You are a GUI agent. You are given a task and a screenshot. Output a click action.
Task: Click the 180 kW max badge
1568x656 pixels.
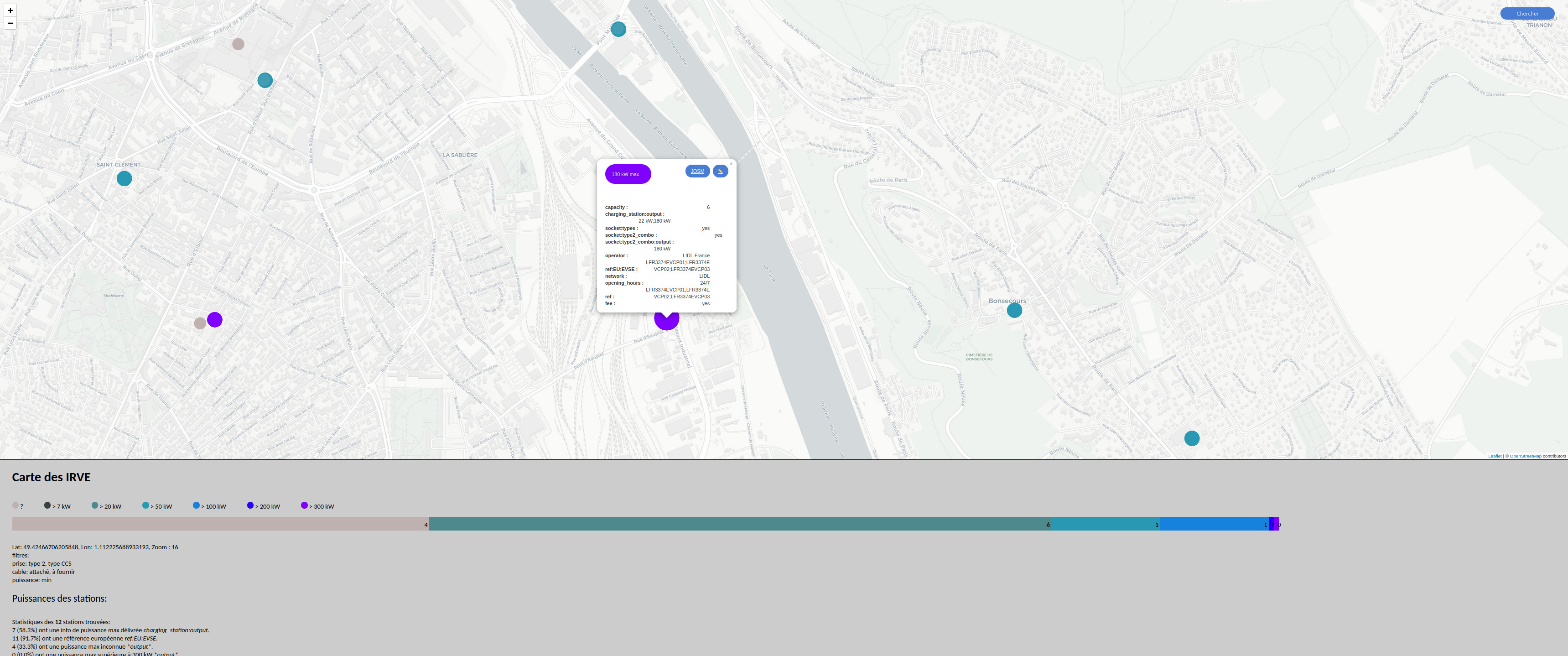point(628,174)
